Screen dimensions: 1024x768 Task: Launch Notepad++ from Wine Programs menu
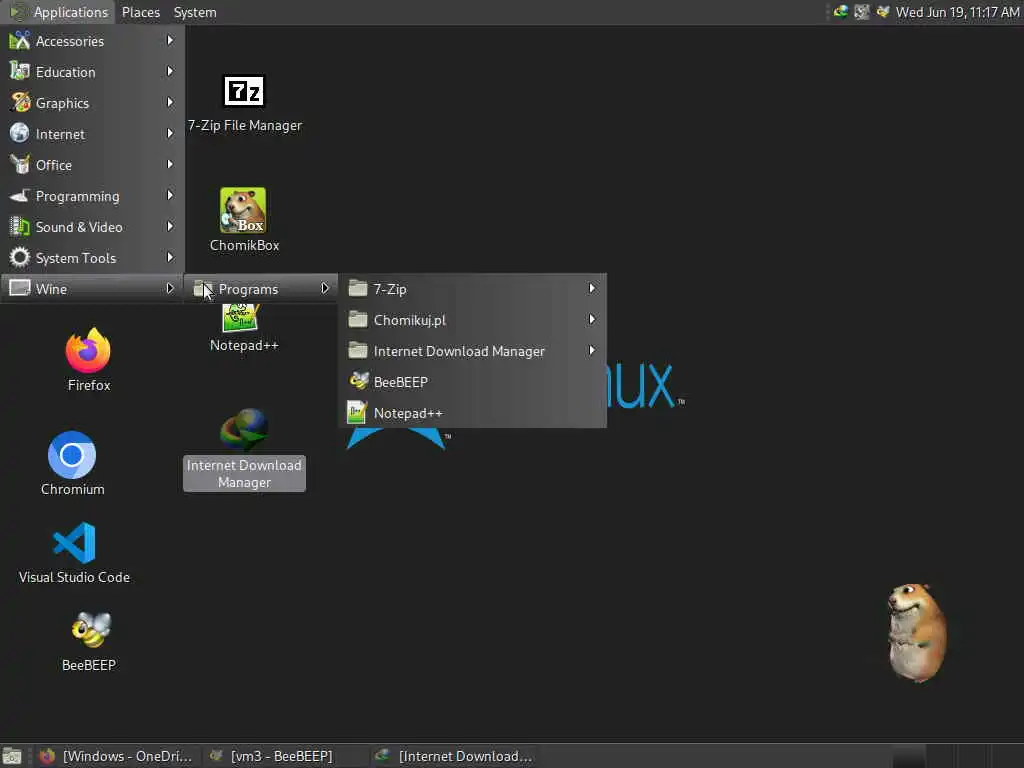point(472,413)
